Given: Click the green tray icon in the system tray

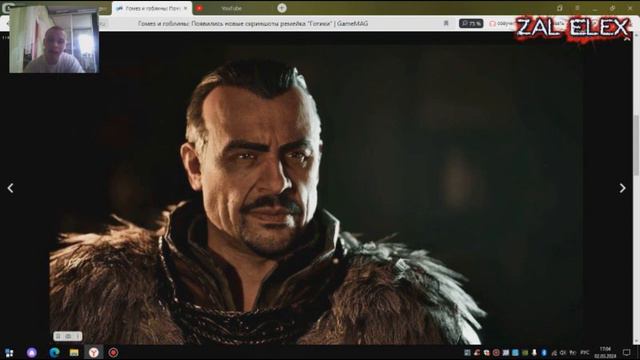Looking at the screenshot, I should (x=525, y=353).
